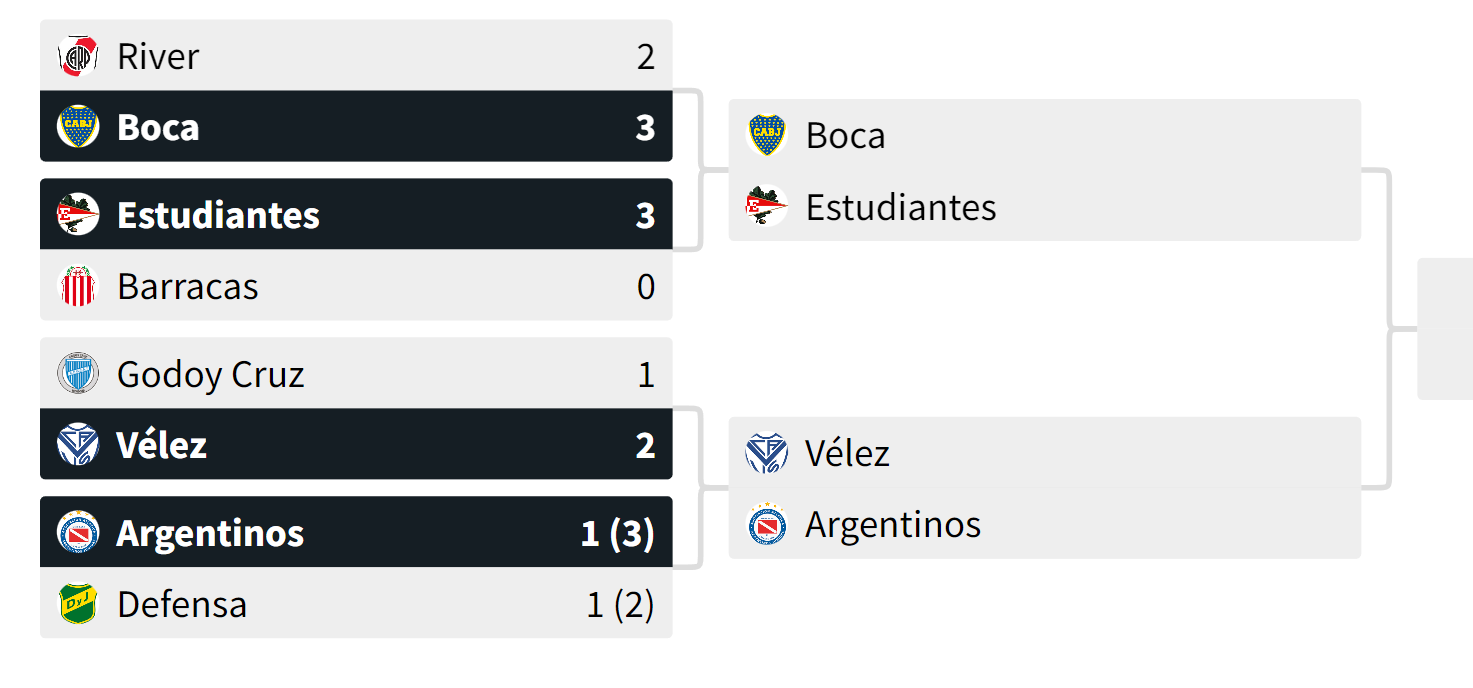Click the Godoy Cruz club crest

[x=78, y=374]
